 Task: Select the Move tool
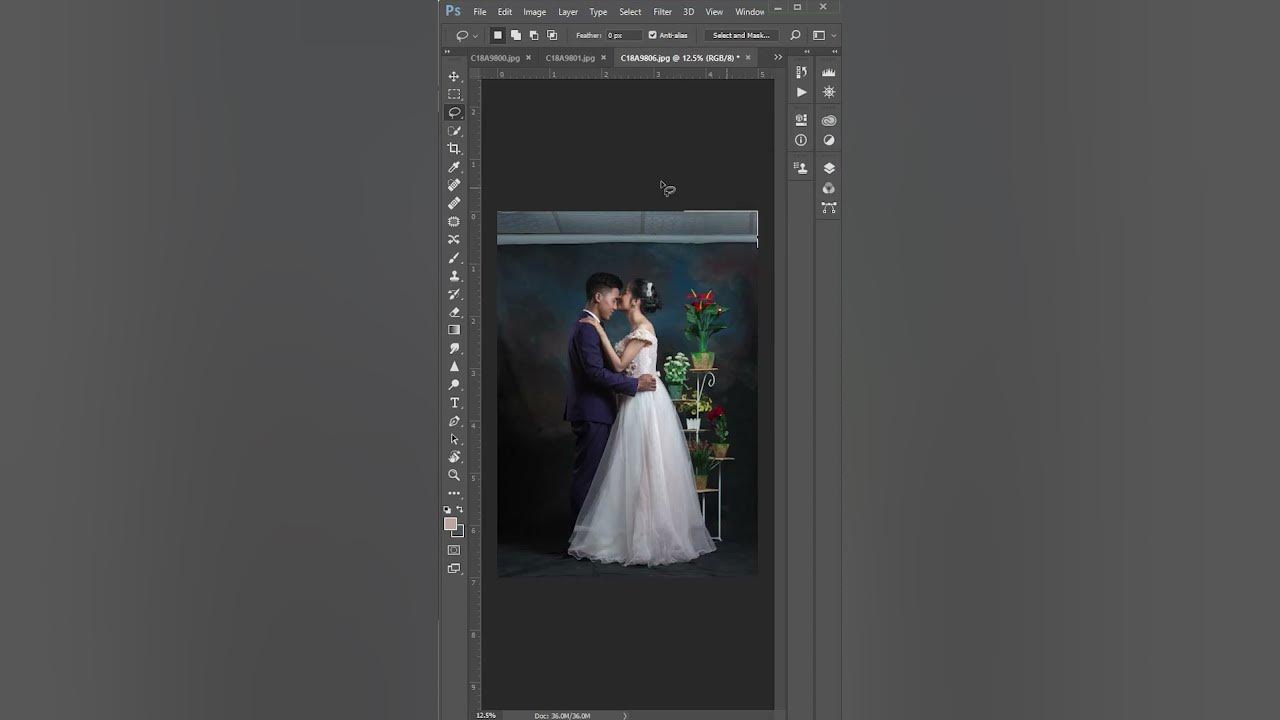point(454,76)
